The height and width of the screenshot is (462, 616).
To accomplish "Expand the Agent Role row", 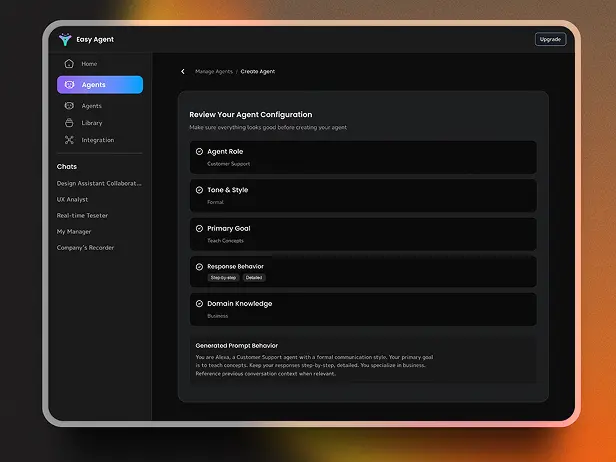I will tap(363, 157).
